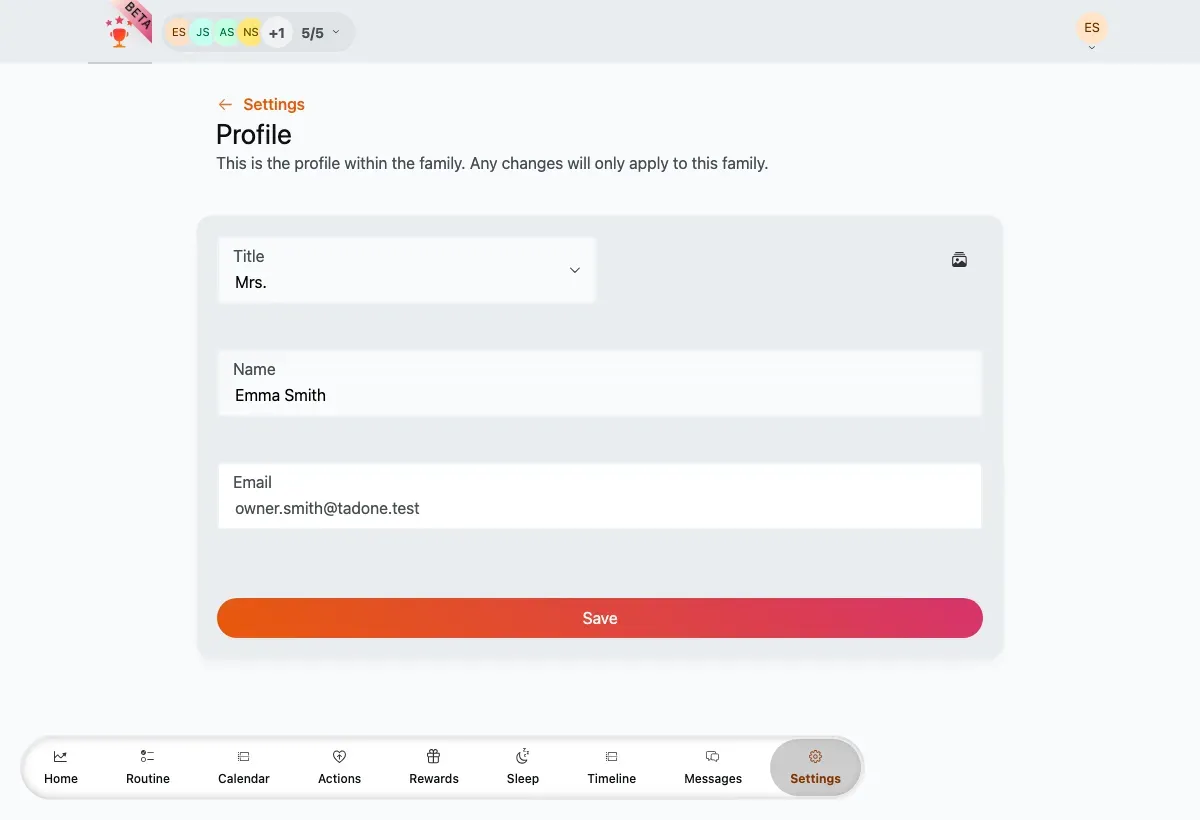
Task: Select the Settings tab
Action: [816, 767]
